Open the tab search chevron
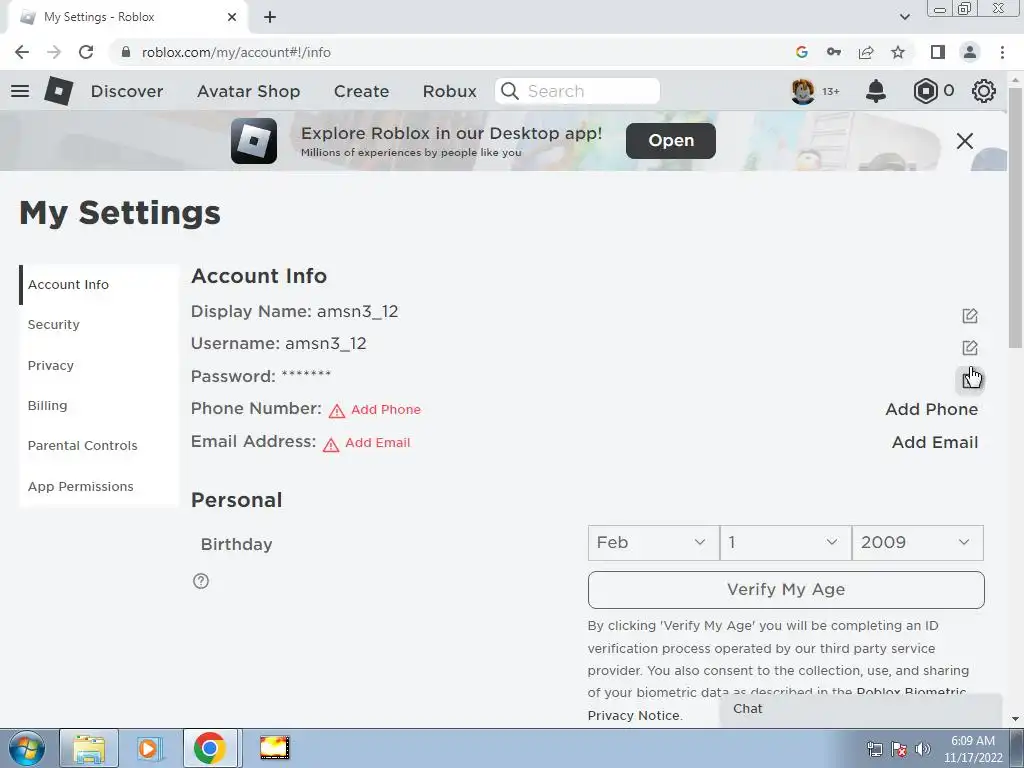The height and width of the screenshot is (768, 1024). click(904, 17)
